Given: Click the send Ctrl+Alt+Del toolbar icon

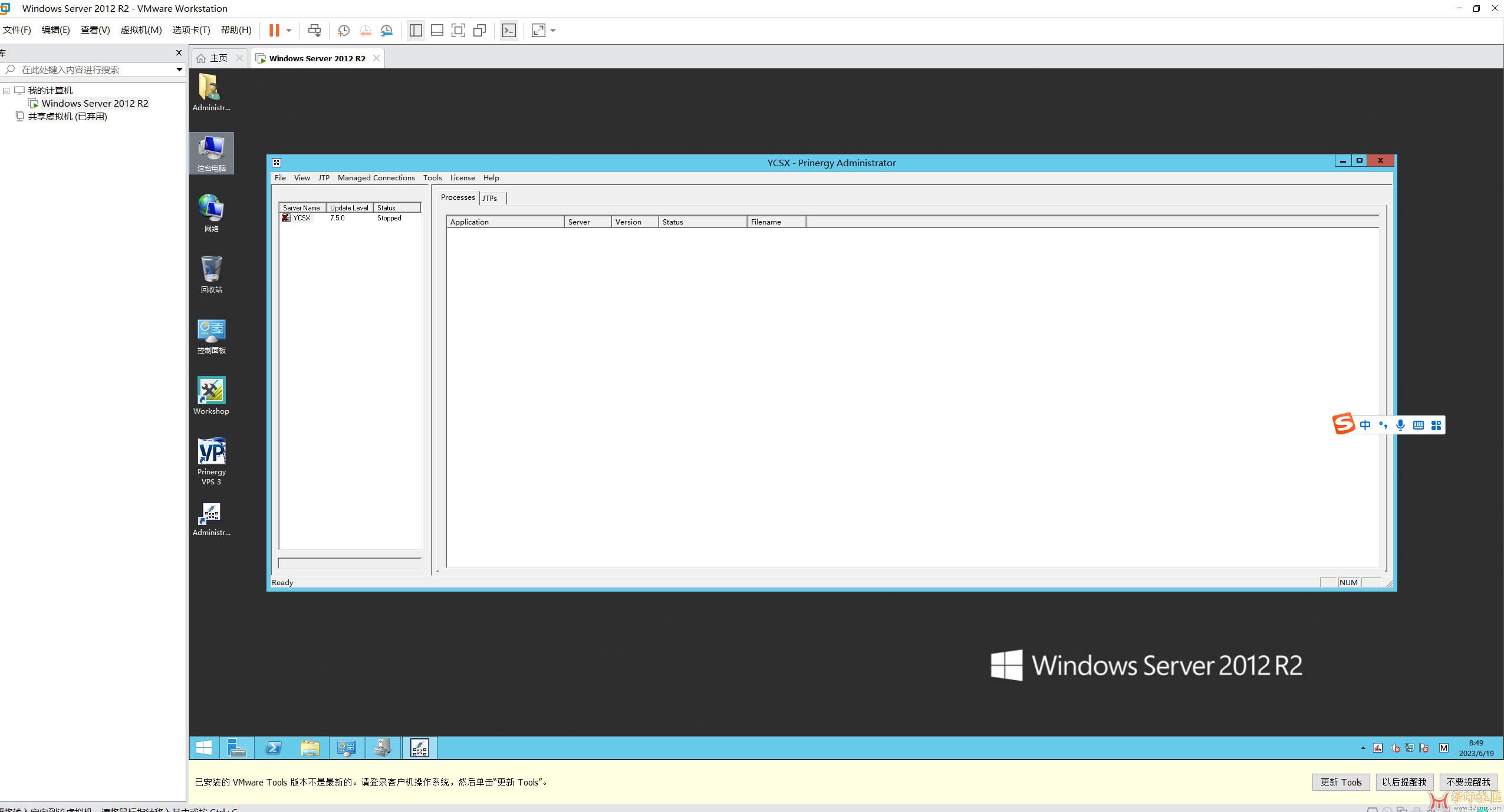Looking at the screenshot, I should [x=315, y=30].
